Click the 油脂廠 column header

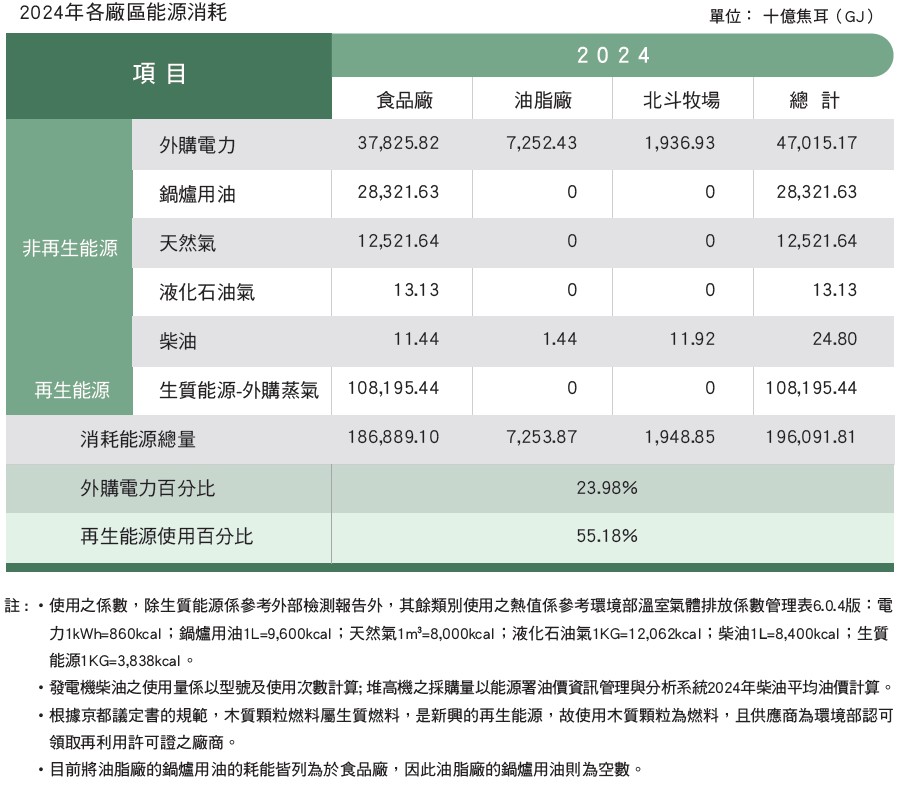point(542,100)
